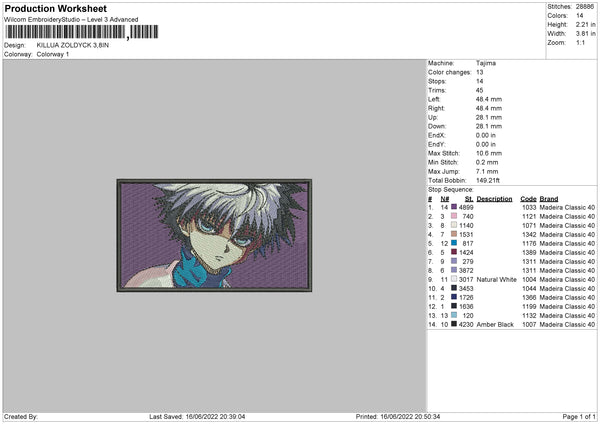The image size is (600, 424).
Task: Click the 'Production Worksheet' title
Action: tap(55, 8)
